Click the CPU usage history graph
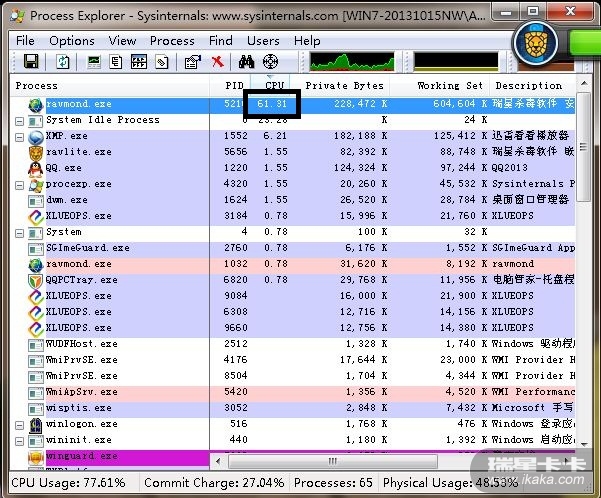Screen dimensions: 601x498 click(x=351, y=62)
